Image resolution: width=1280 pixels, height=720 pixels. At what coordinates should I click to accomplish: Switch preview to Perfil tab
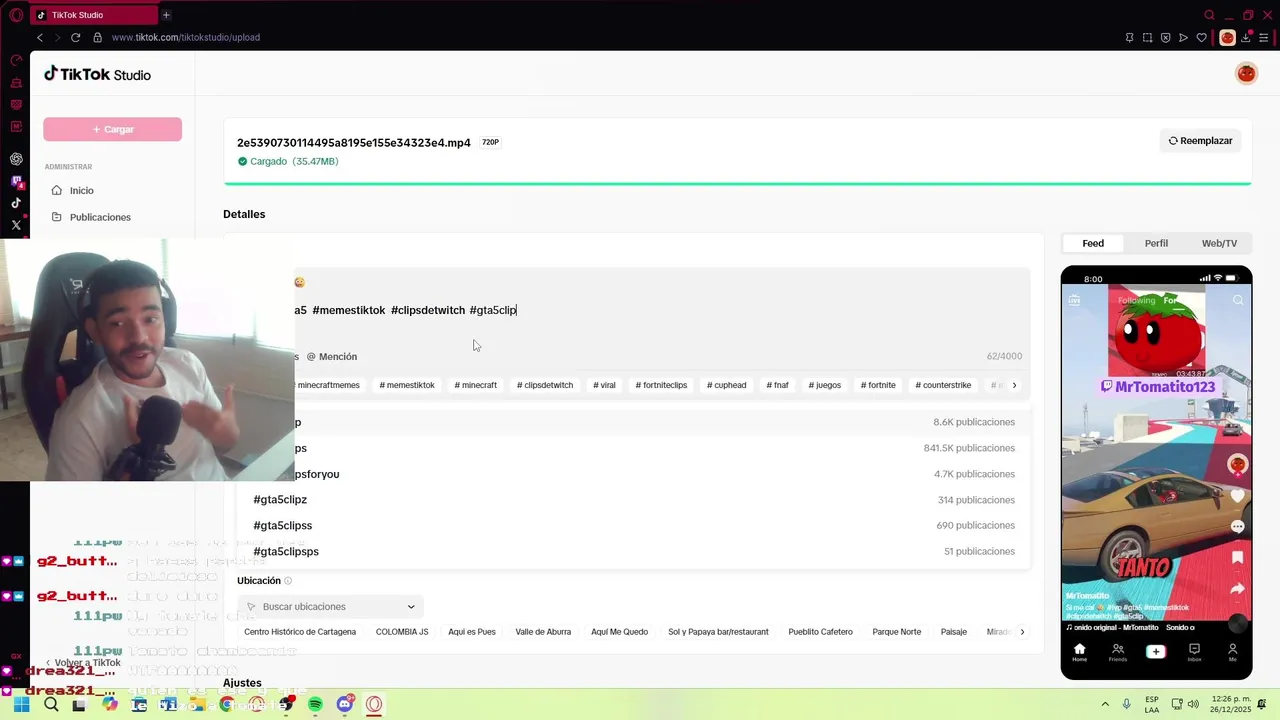pyautogui.click(x=1156, y=243)
